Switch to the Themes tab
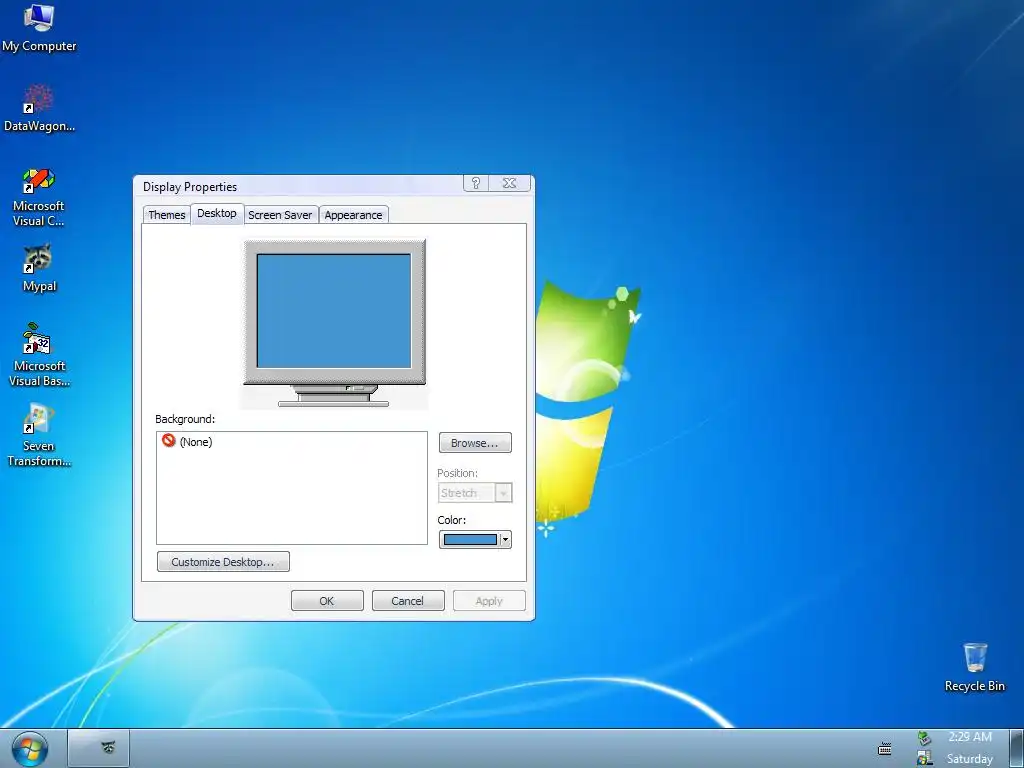The height and width of the screenshot is (768, 1024). coord(167,215)
